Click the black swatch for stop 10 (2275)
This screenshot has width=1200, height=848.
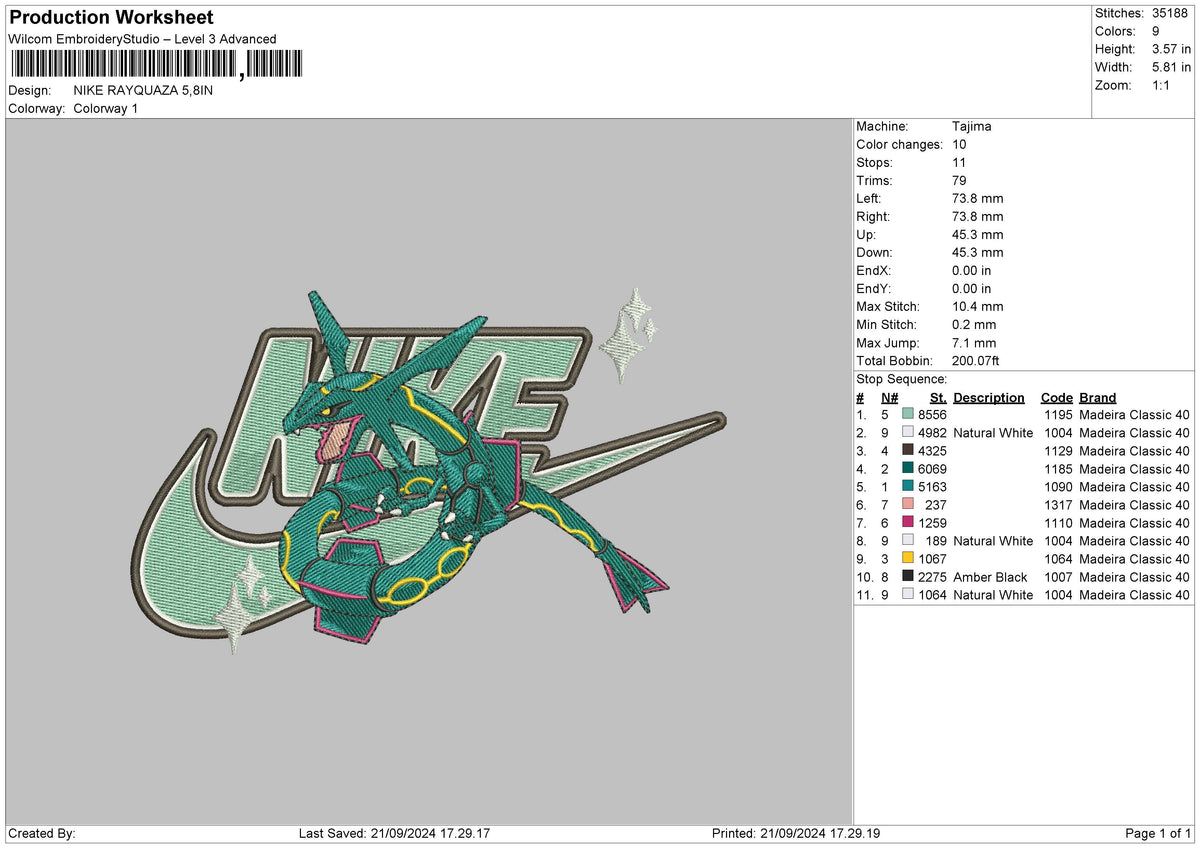[907, 577]
